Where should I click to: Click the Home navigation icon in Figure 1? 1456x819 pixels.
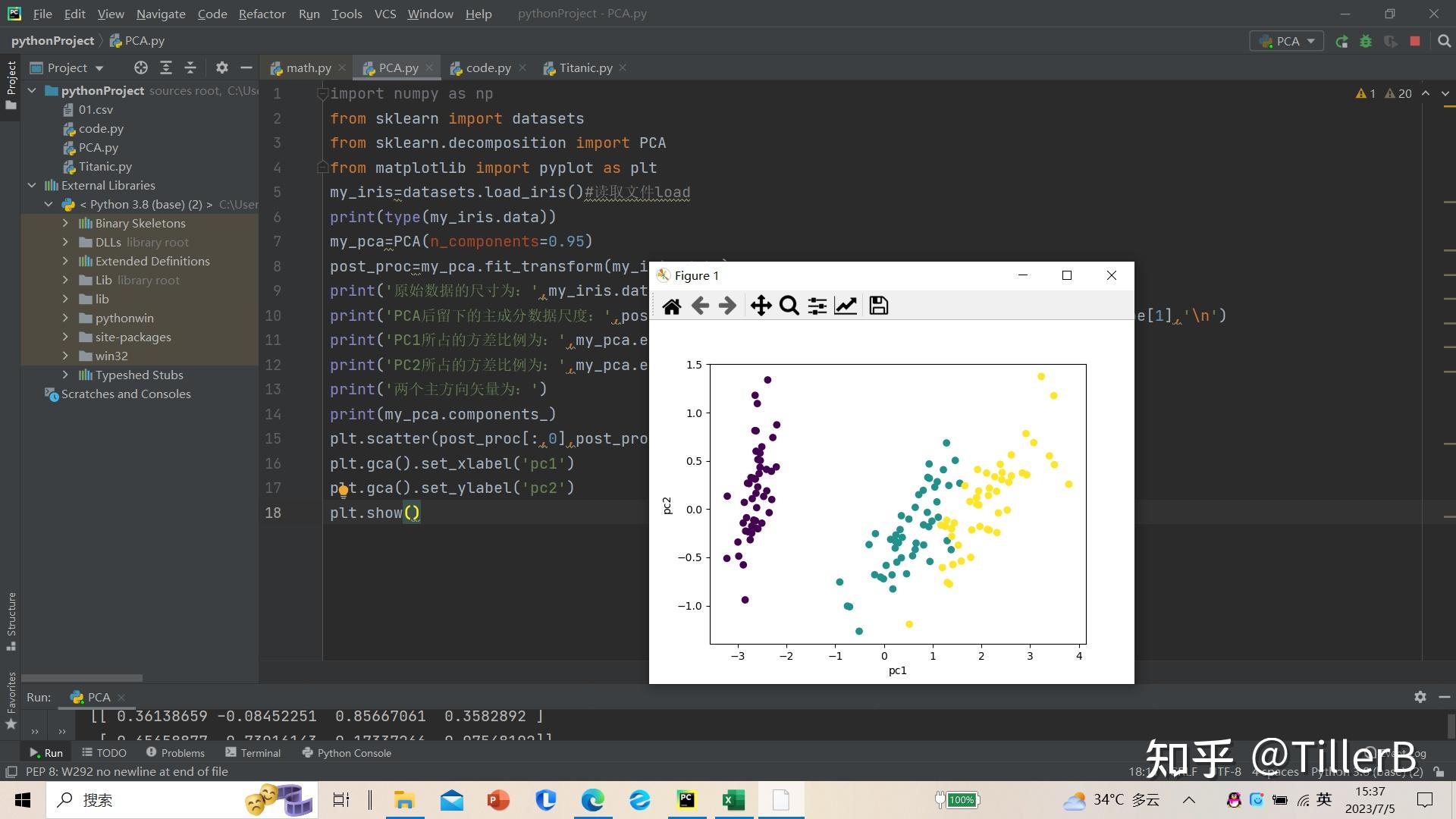[670, 305]
